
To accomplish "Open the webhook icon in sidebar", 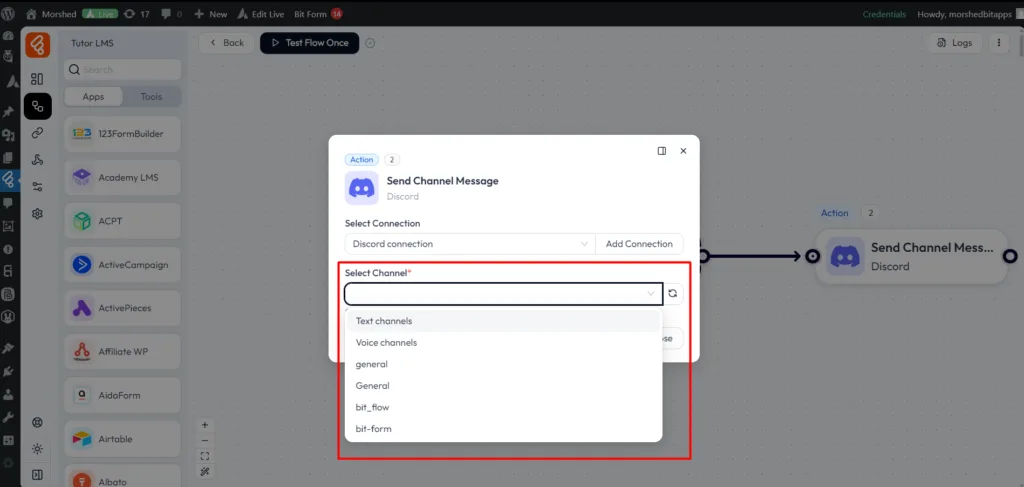I will pos(37,160).
